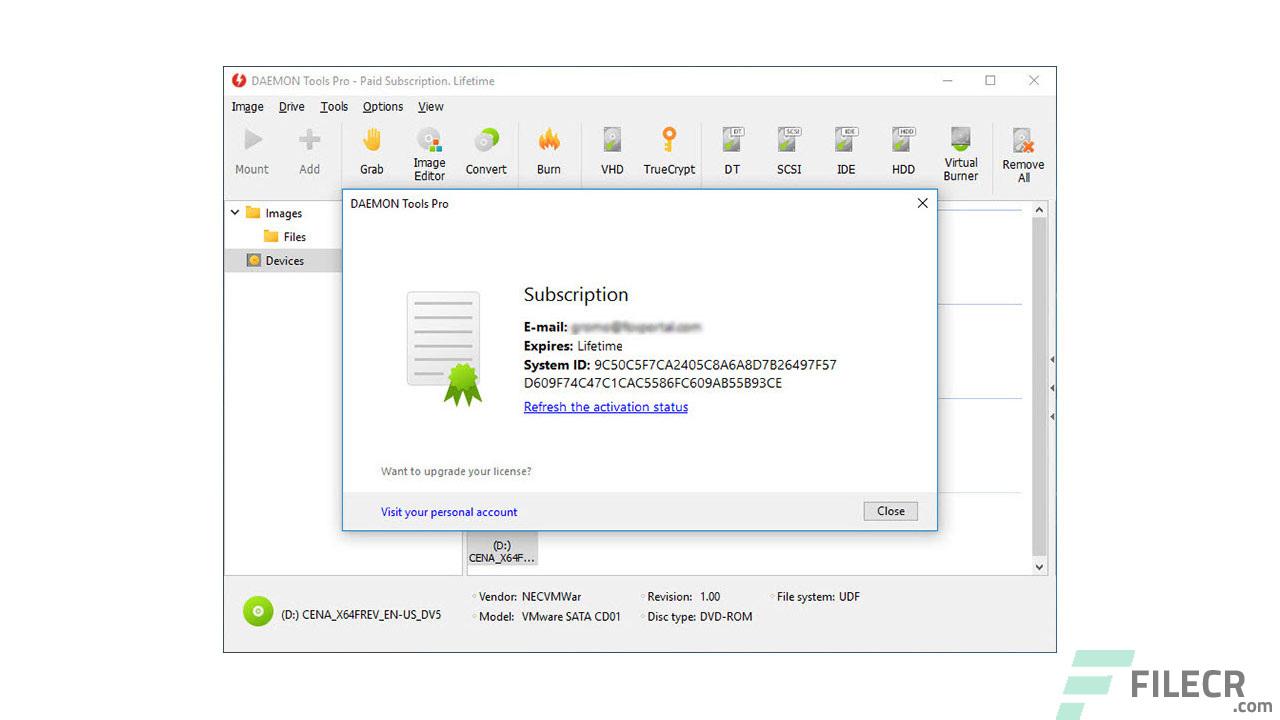Click 'File system: UDF' status text
The width and height of the screenshot is (1280, 720).
tap(818, 597)
